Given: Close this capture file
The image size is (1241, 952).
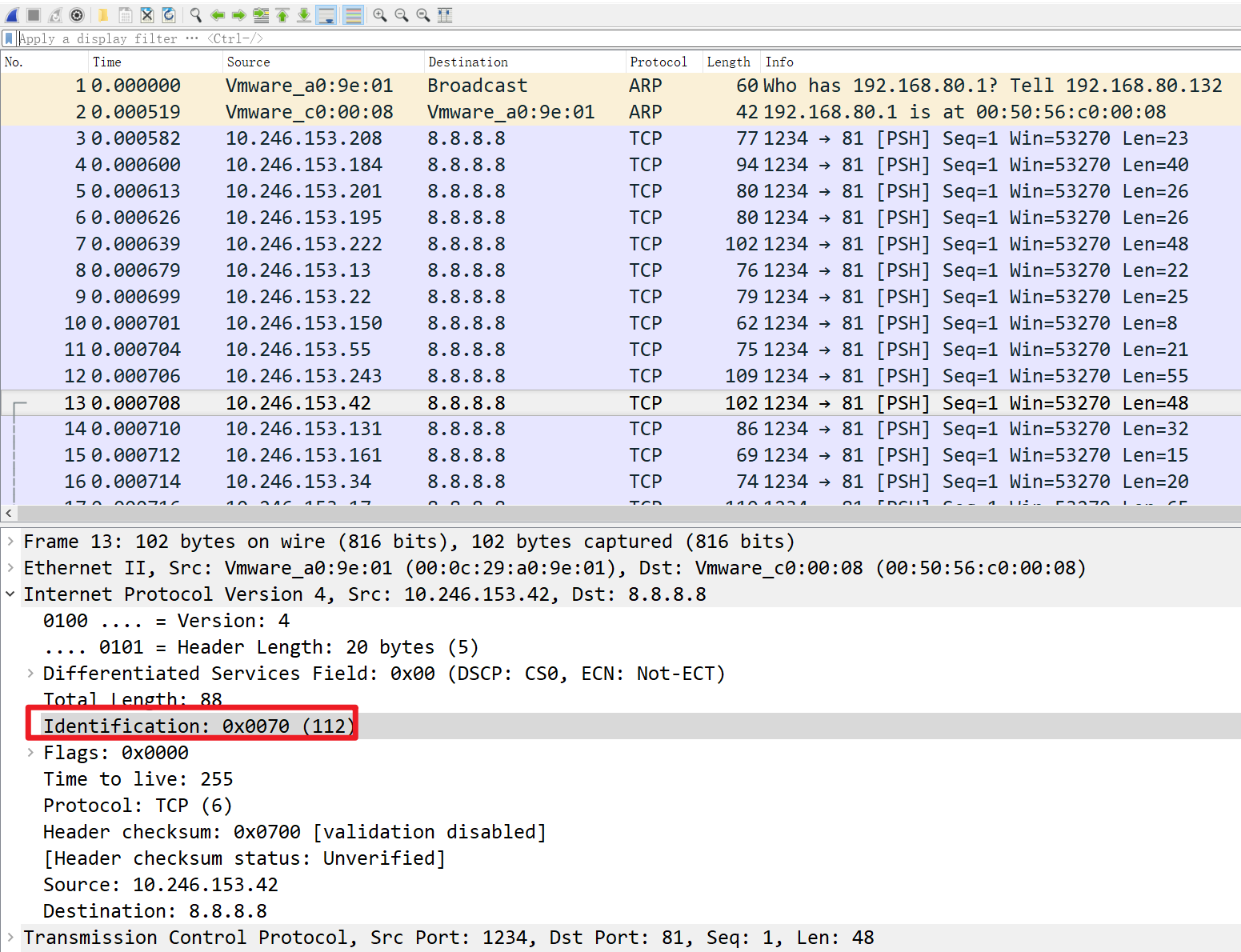Looking at the screenshot, I should [x=147, y=14].
